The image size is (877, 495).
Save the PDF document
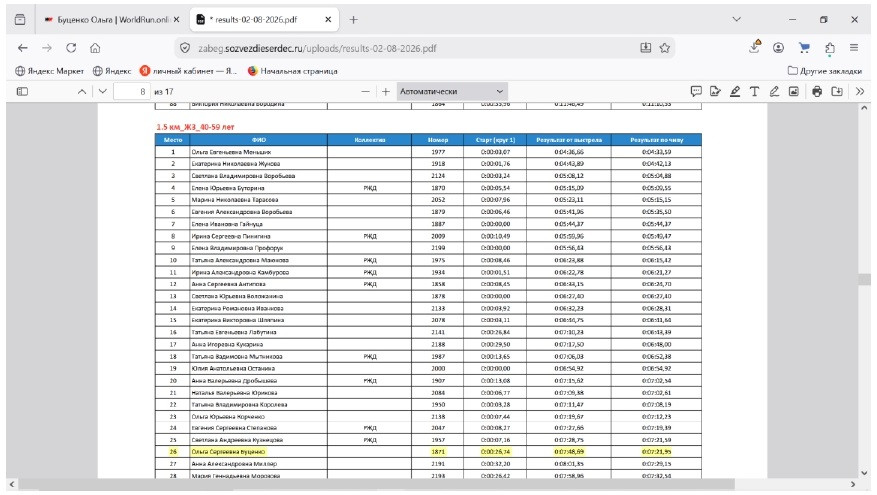pyautogui.click(x=837, y=91)
